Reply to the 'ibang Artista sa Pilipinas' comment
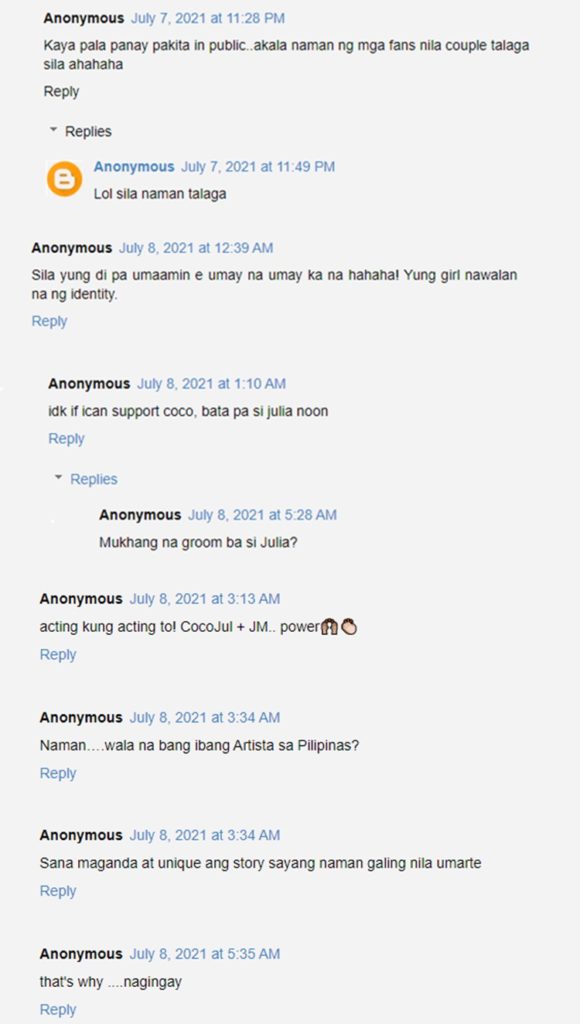This screenshot has width=580, height=1024. tap(58, 773)
